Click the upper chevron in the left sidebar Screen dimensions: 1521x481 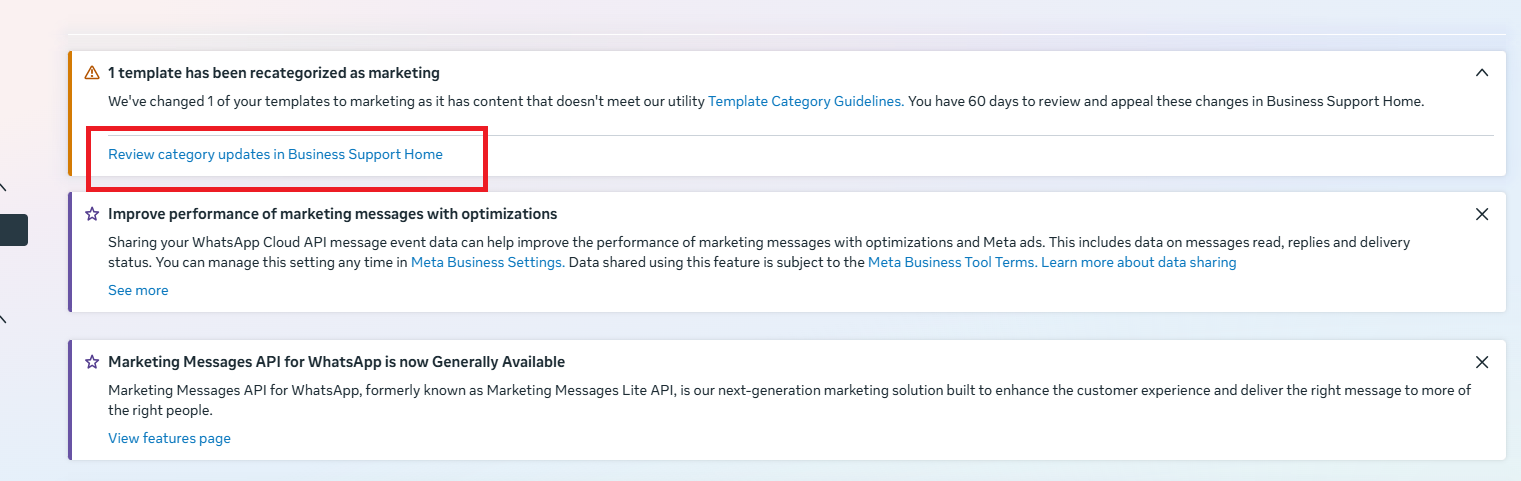click(x=3, y=187)
